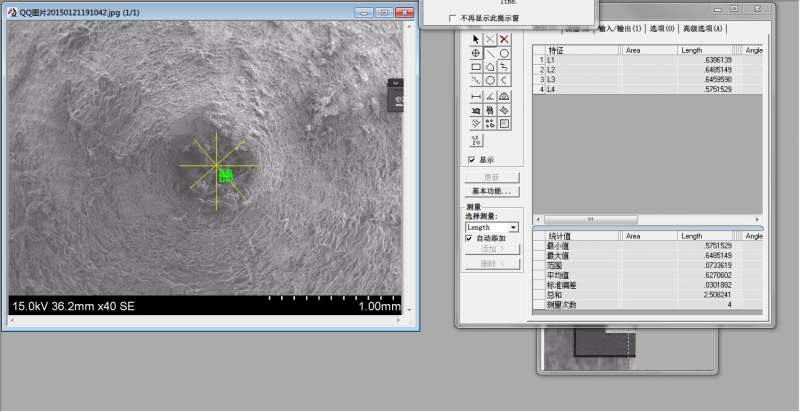Select the angle measurement tool
This screenshot has width=800, height=412.
click(x=490, y=96)
